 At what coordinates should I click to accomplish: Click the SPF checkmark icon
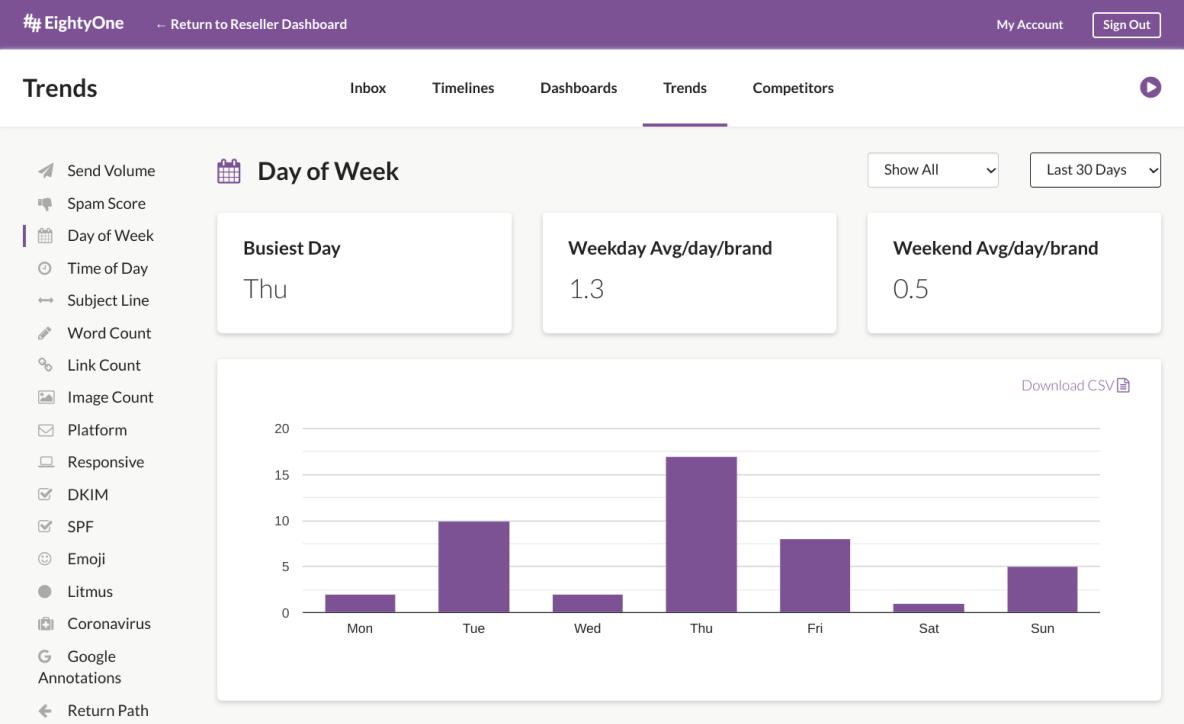(x=45, y=526)
